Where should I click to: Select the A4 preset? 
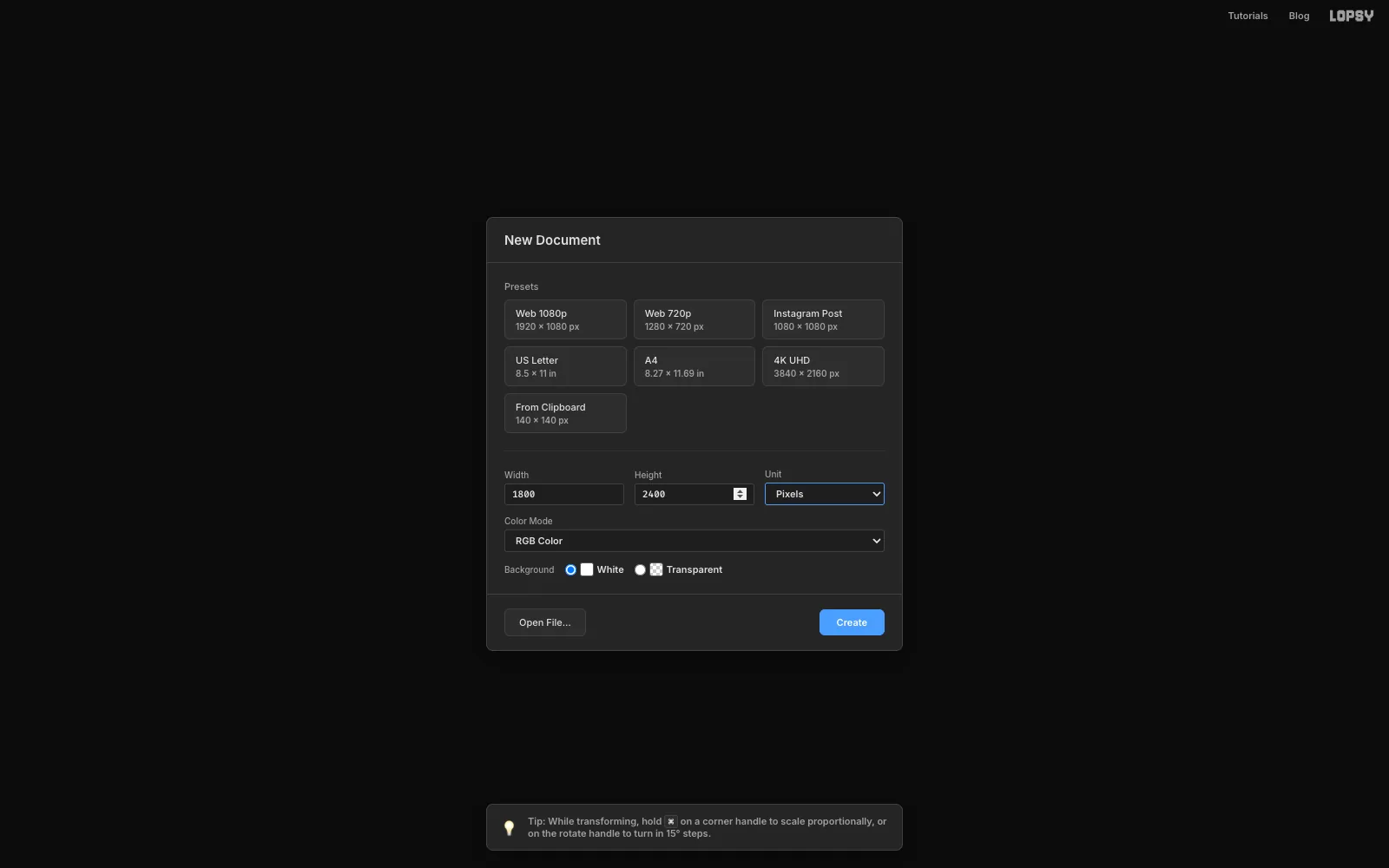(694, 366)
